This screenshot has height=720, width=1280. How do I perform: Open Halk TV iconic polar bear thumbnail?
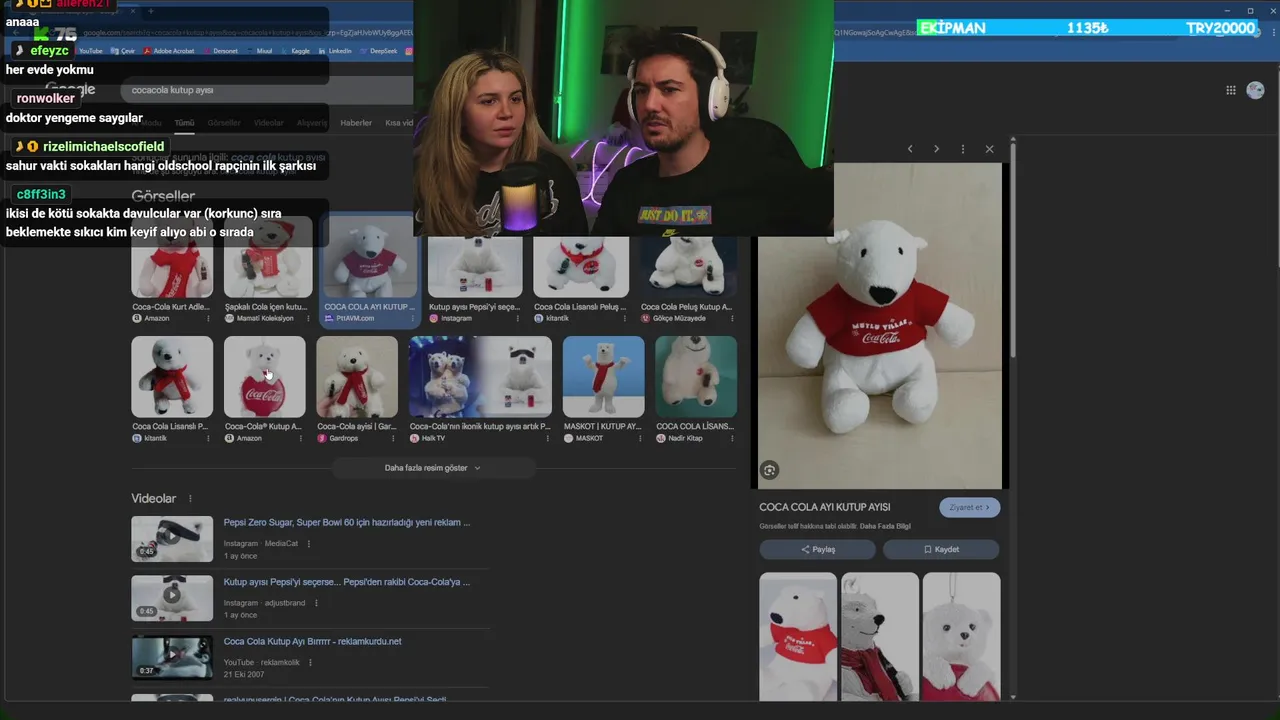point(480,376)
